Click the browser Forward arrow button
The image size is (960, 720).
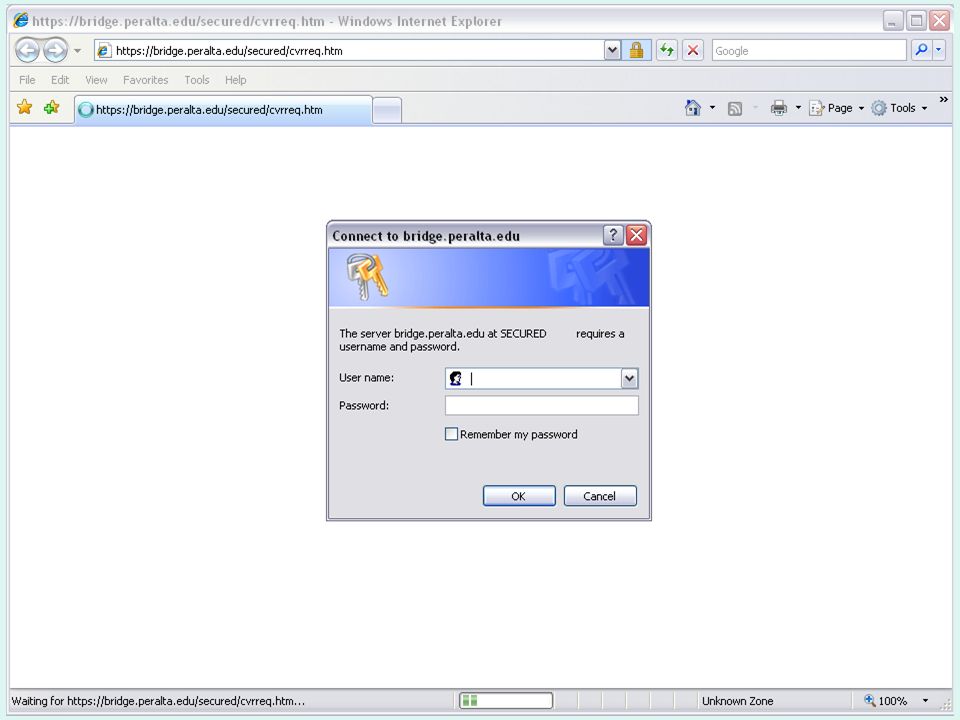tap(55, 50)
